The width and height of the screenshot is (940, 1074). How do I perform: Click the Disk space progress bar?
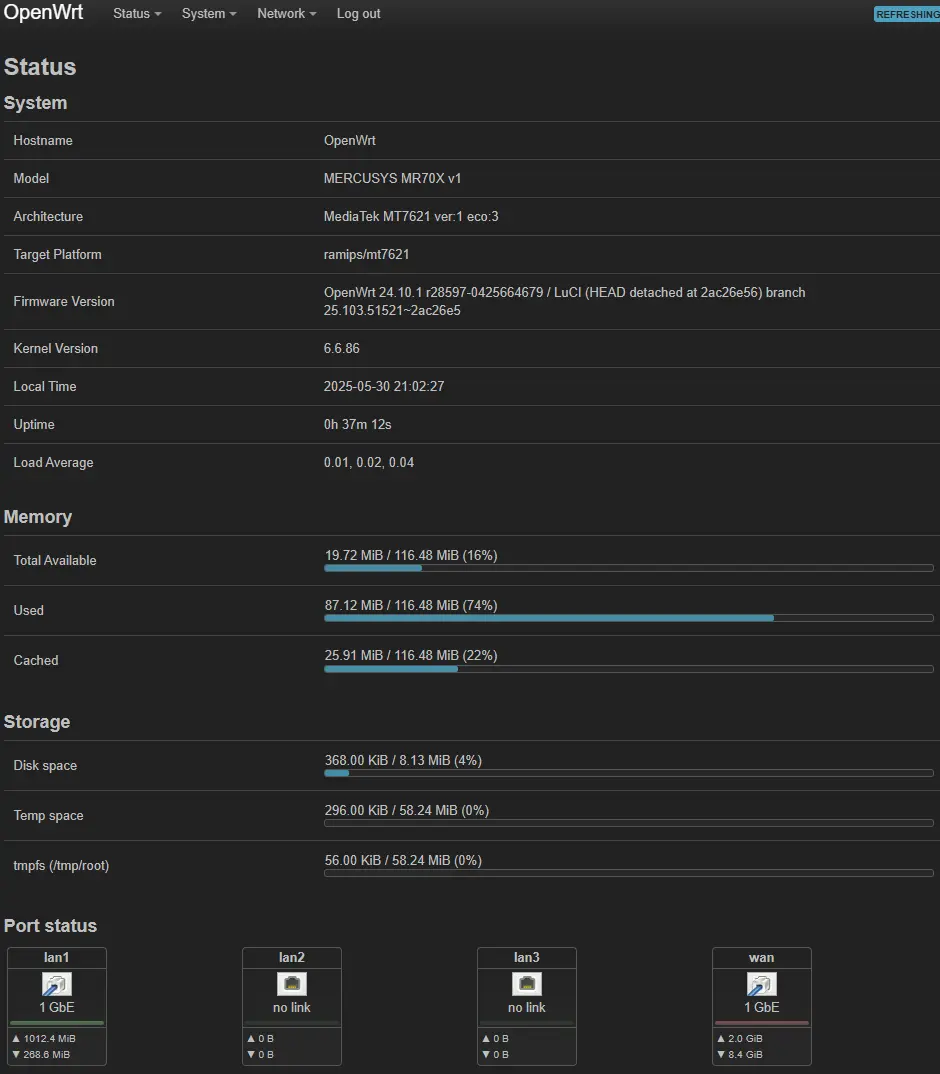(x=629, y=773)
